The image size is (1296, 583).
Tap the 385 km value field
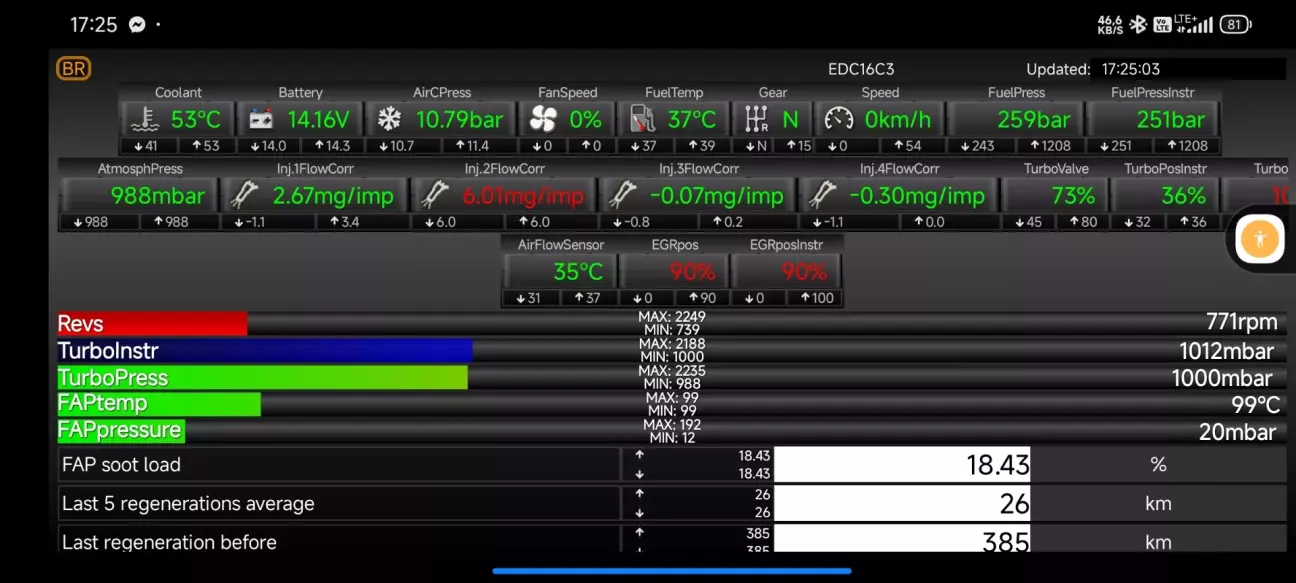point(902,540)
